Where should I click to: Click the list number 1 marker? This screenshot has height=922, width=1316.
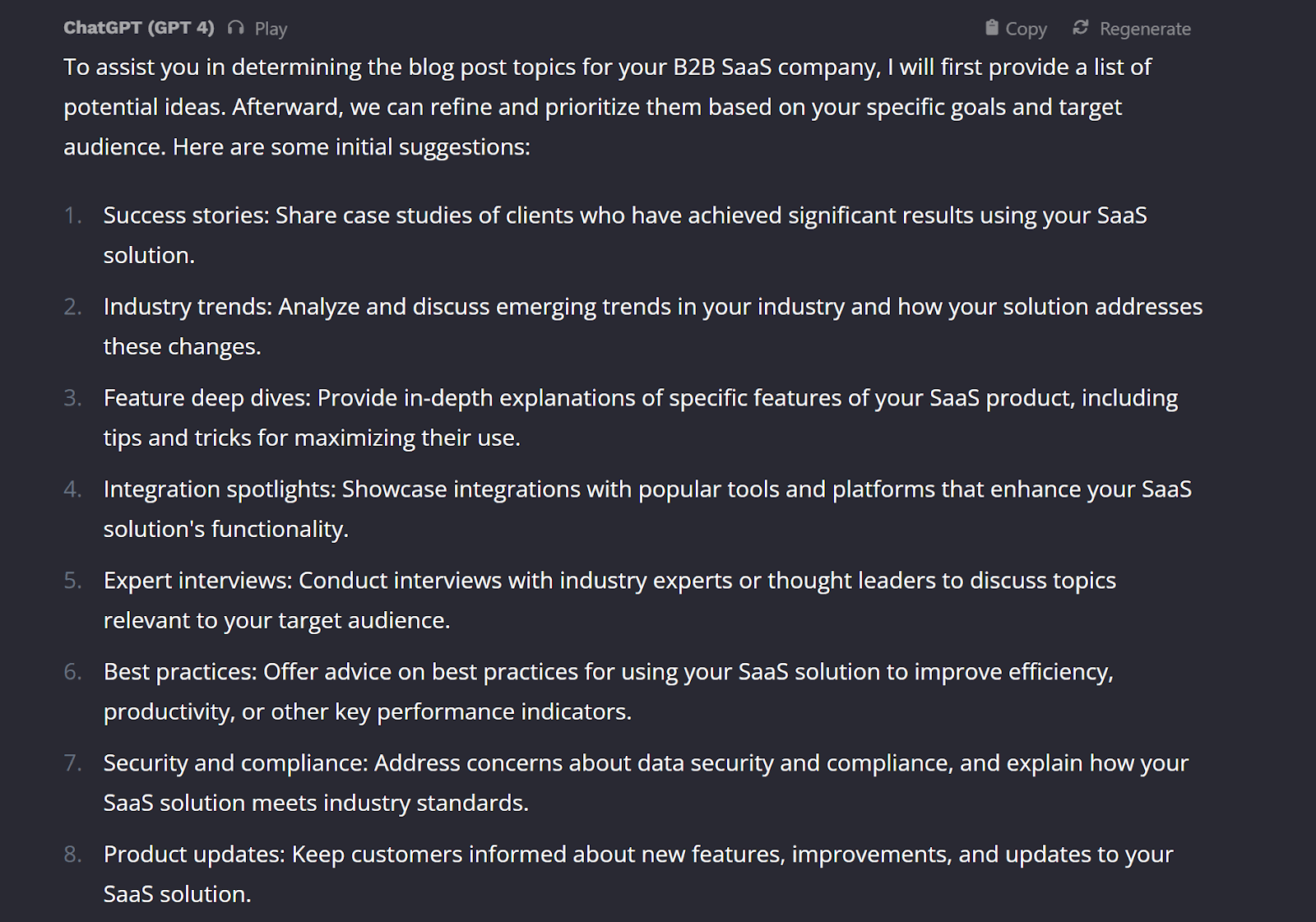coord(72,215)
